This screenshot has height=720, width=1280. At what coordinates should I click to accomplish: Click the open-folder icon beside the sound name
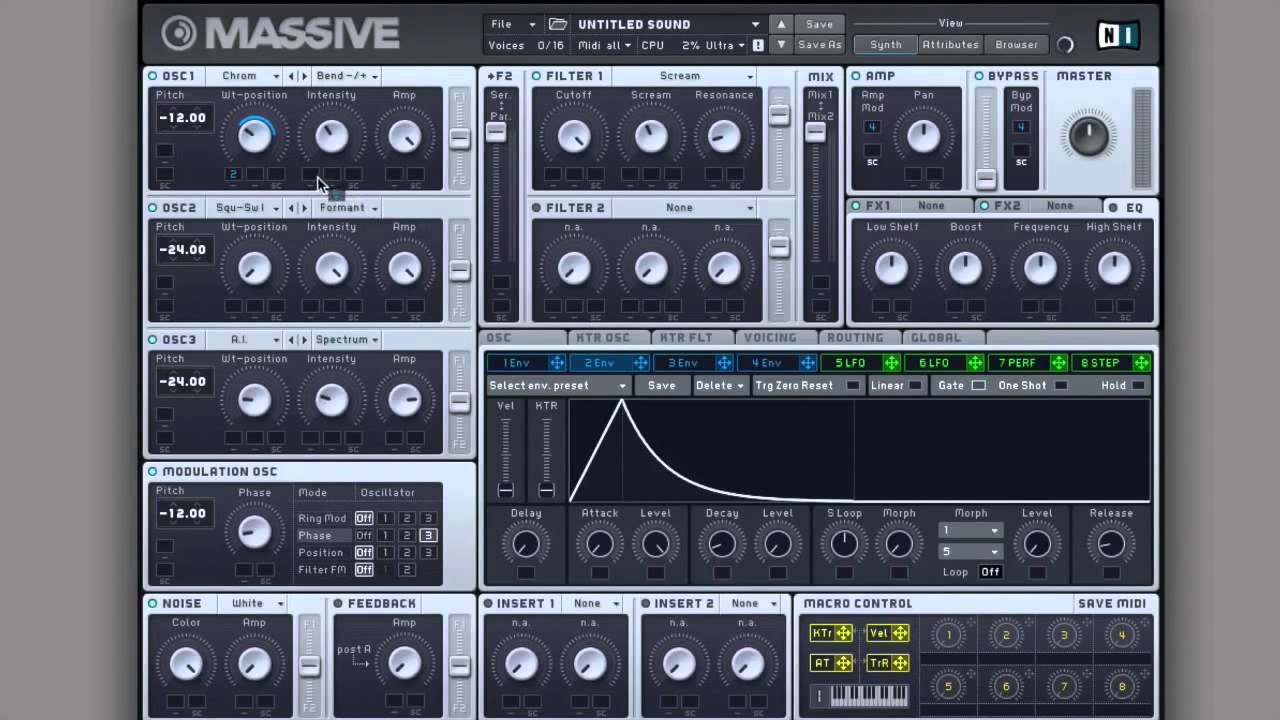coord(557,24)
